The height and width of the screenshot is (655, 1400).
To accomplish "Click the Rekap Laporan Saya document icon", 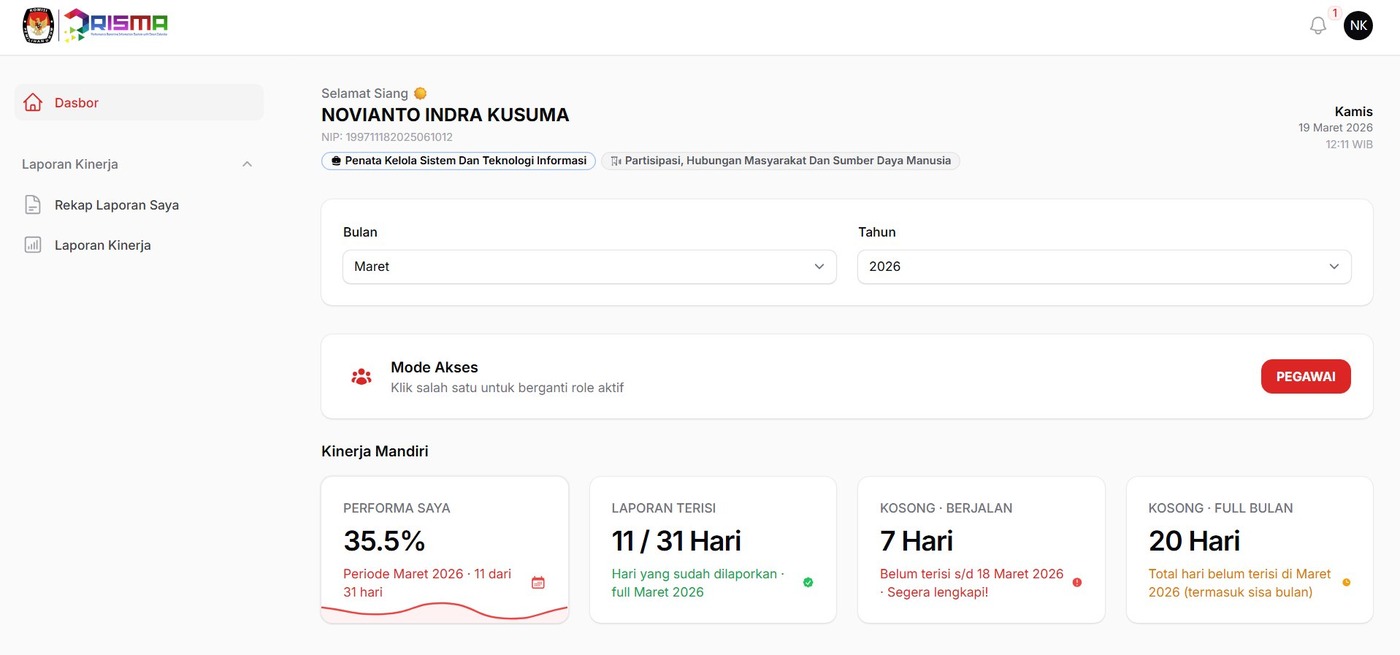I will click(32, 204).
